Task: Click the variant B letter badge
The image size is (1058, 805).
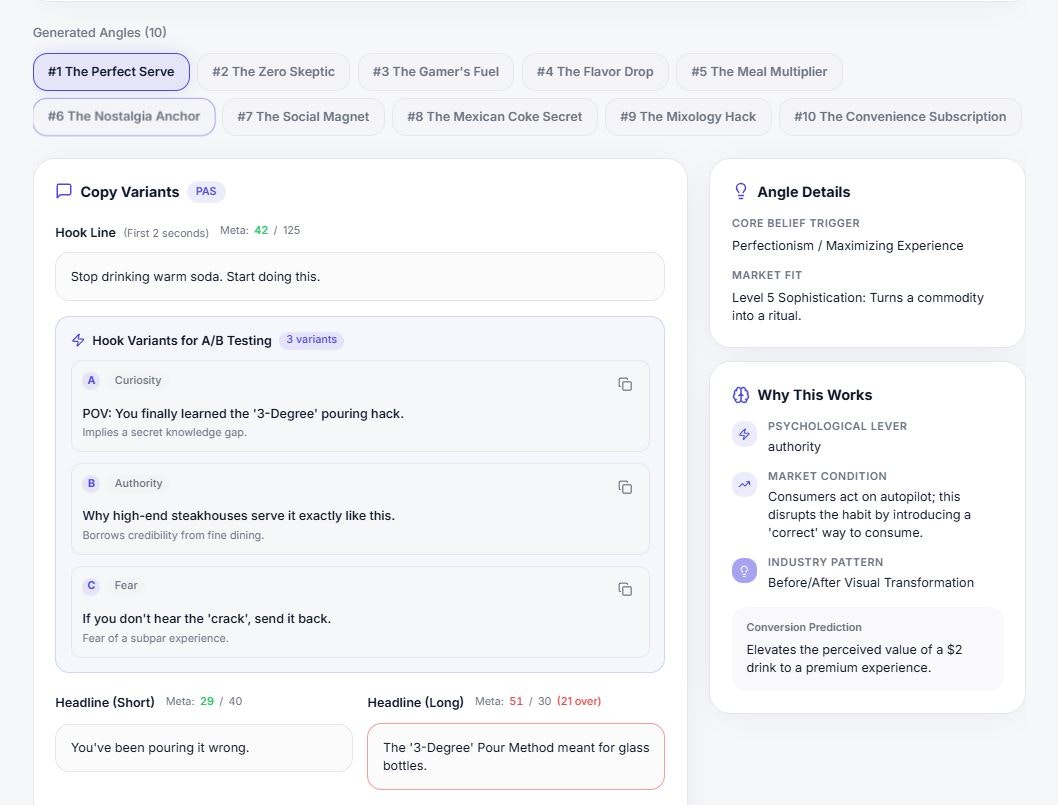Action: [x=91, y=483]
